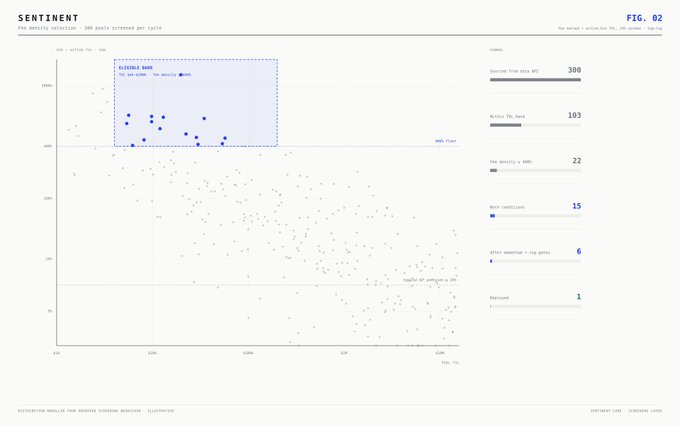680x425 pixels.
Task: Click the '400% floor' annotation
Action: [445, 141]
